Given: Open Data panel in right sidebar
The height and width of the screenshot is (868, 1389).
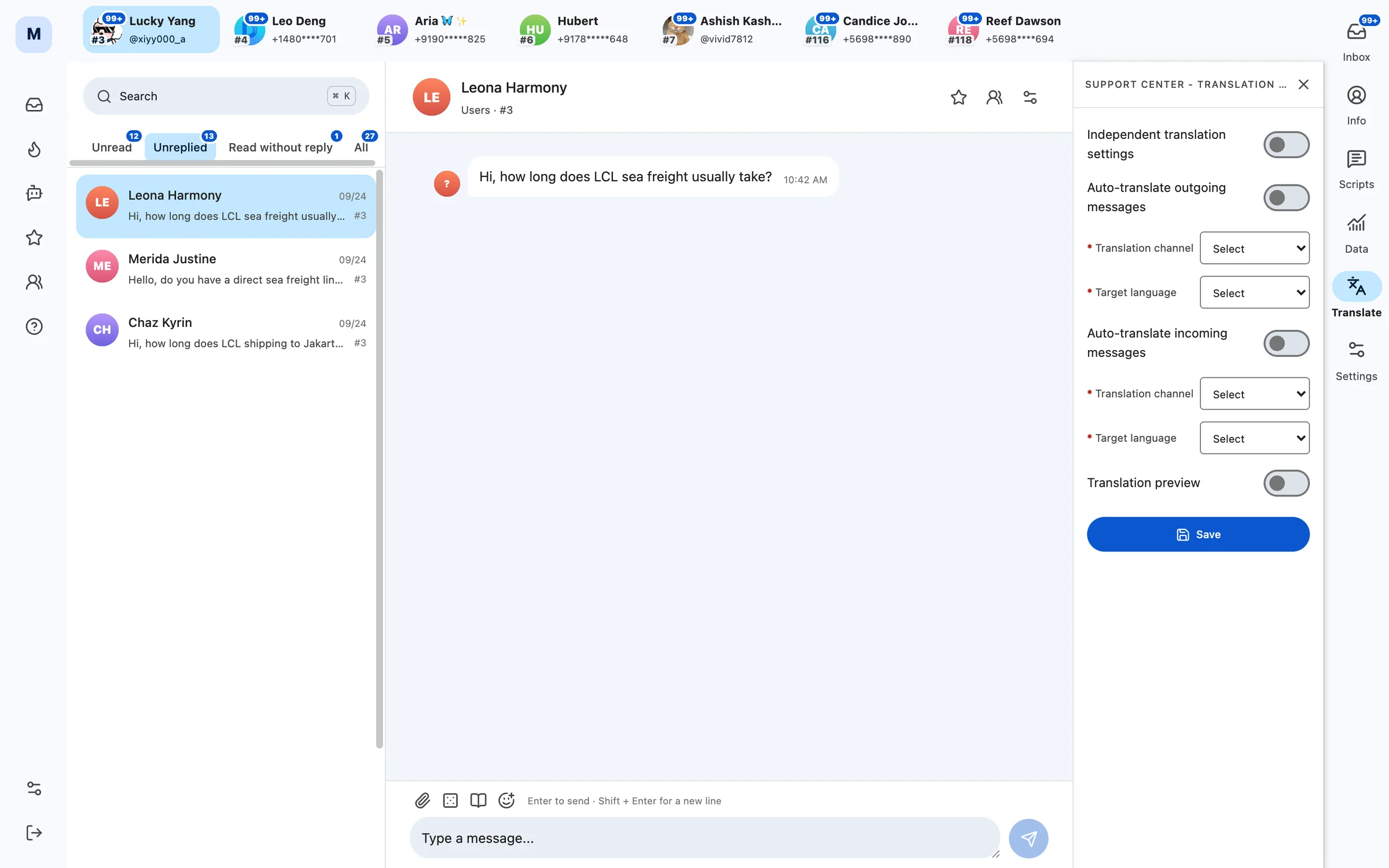Looking at the screenshot, I should [1356, 234].
